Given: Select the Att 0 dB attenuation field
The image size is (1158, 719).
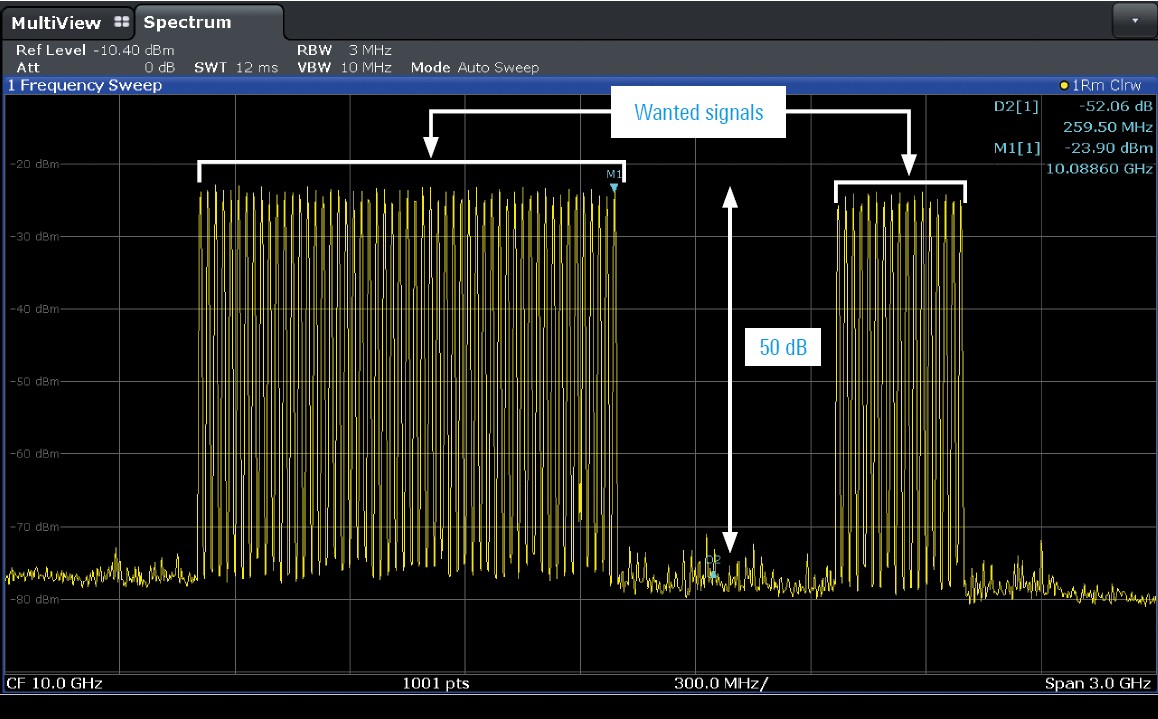Looking at the screenshot, I should (x=95, y=68).
